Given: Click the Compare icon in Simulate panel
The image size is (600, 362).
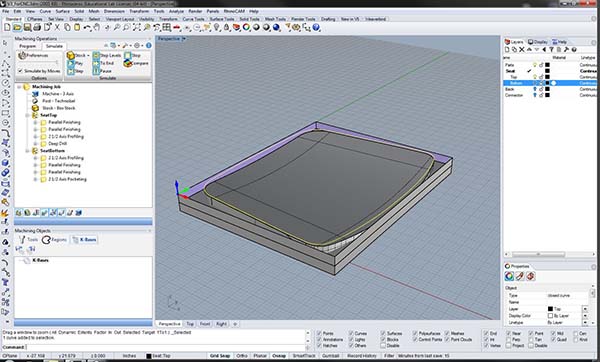Looking at the screenshot, I should pos(128,64).
